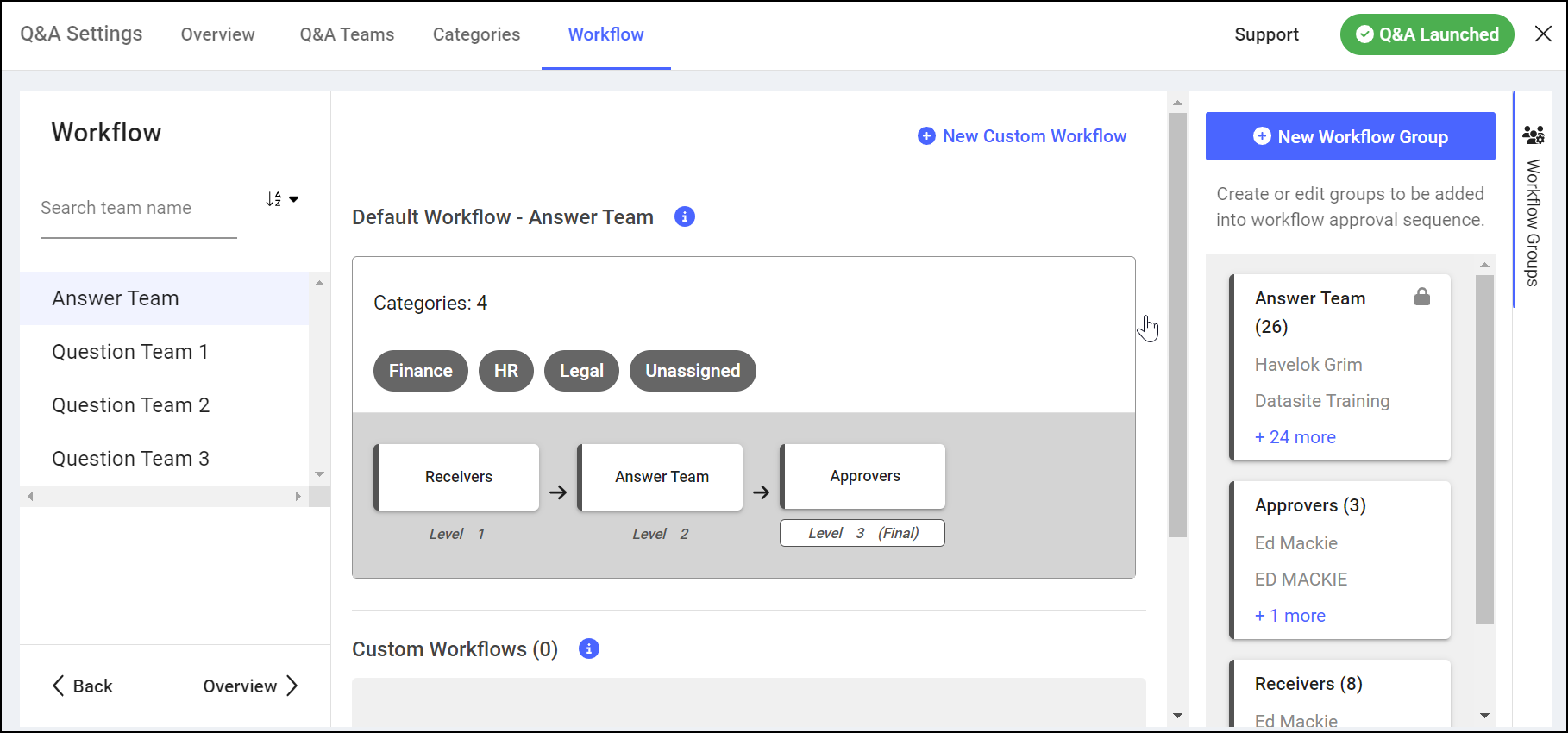The image size is (1568, 733).
Task: Click the info icon beside Default Workflow title
Action: [x=684, y=216]
